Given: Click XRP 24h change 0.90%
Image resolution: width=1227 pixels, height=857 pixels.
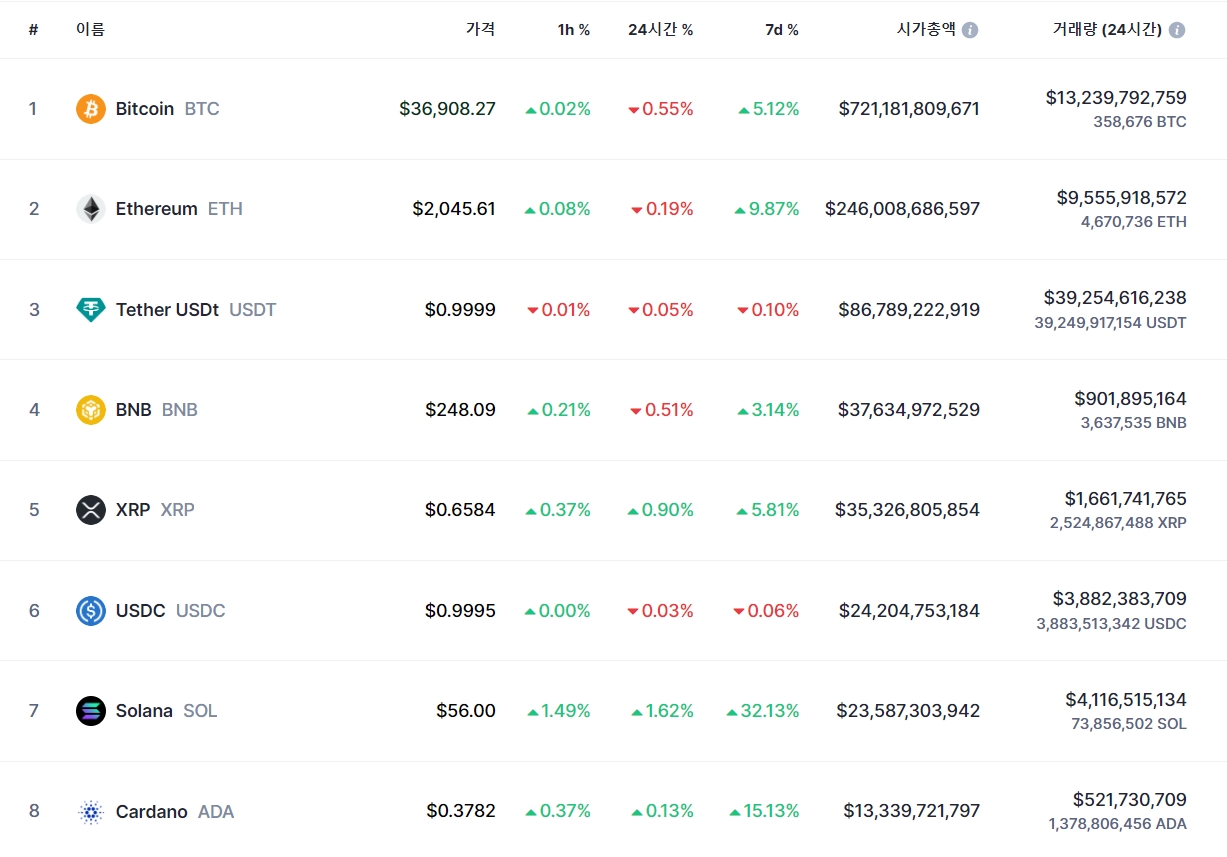Looking at the screenshot, I should coord(661,510).
